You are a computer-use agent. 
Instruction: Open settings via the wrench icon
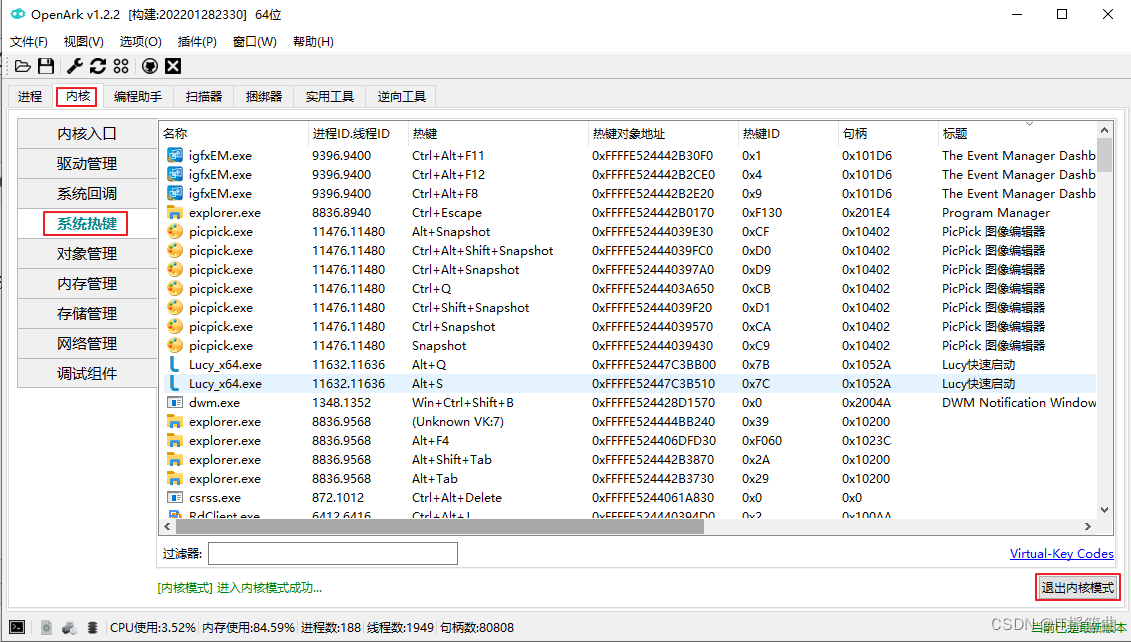pyautogui.click(x=72, y=66)
